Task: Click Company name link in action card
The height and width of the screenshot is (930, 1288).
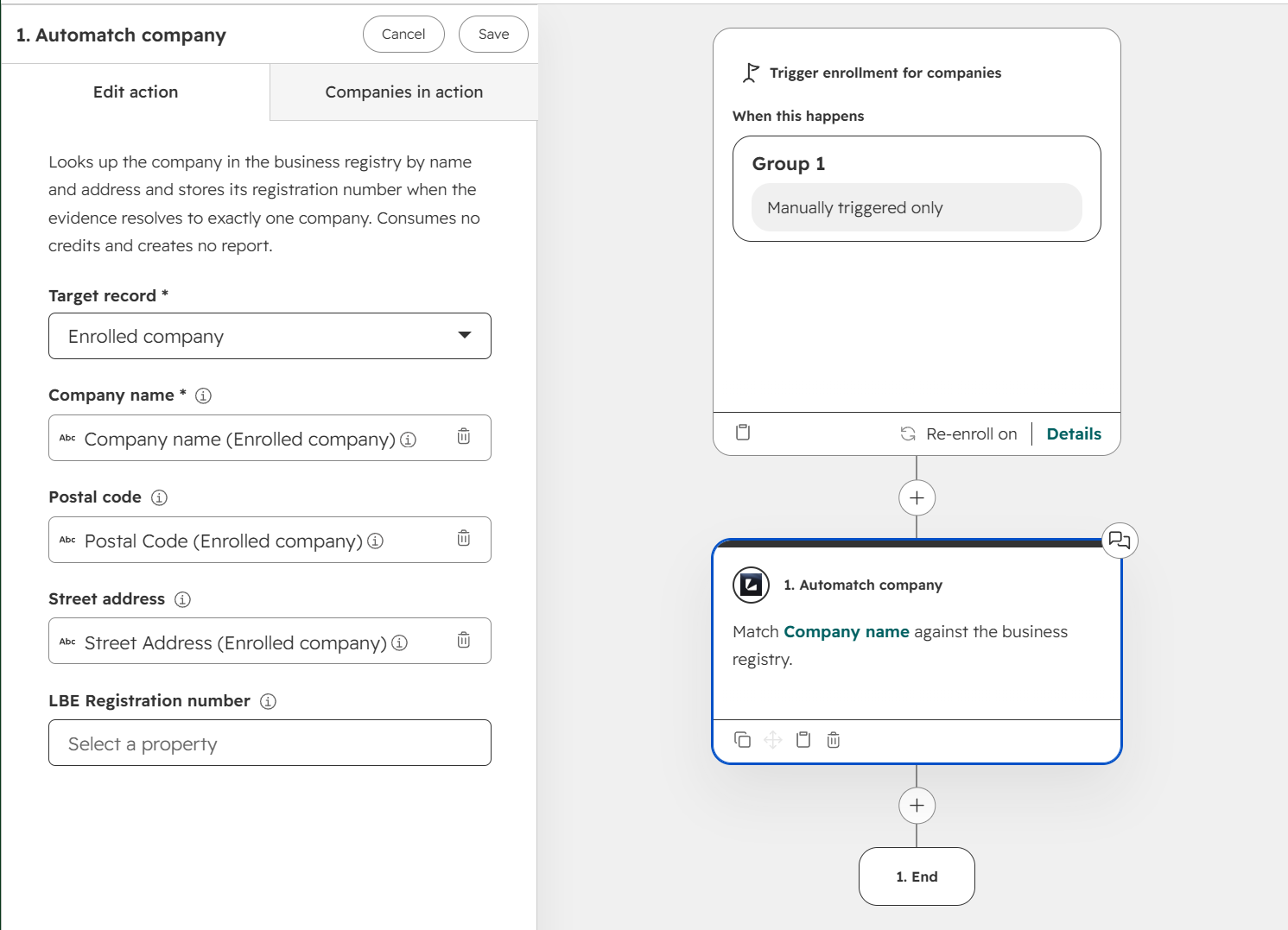Action: 847,632
